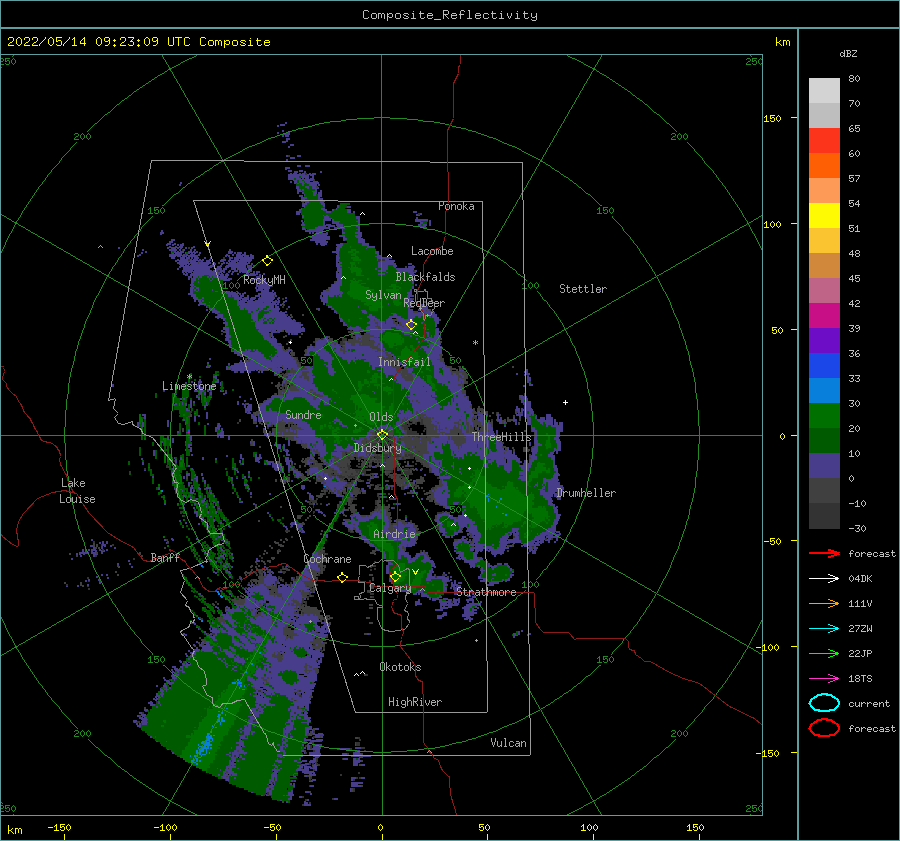Click the white 04DK arrow in legend

point(824,578)
